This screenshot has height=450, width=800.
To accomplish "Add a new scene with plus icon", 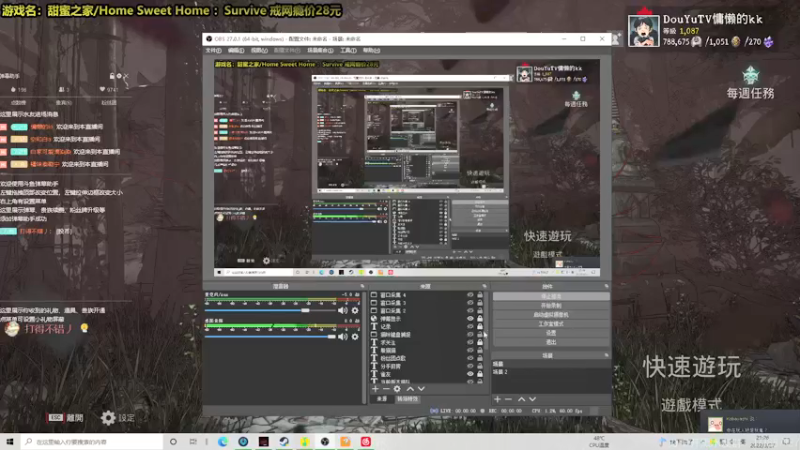I will coord(497,399).
